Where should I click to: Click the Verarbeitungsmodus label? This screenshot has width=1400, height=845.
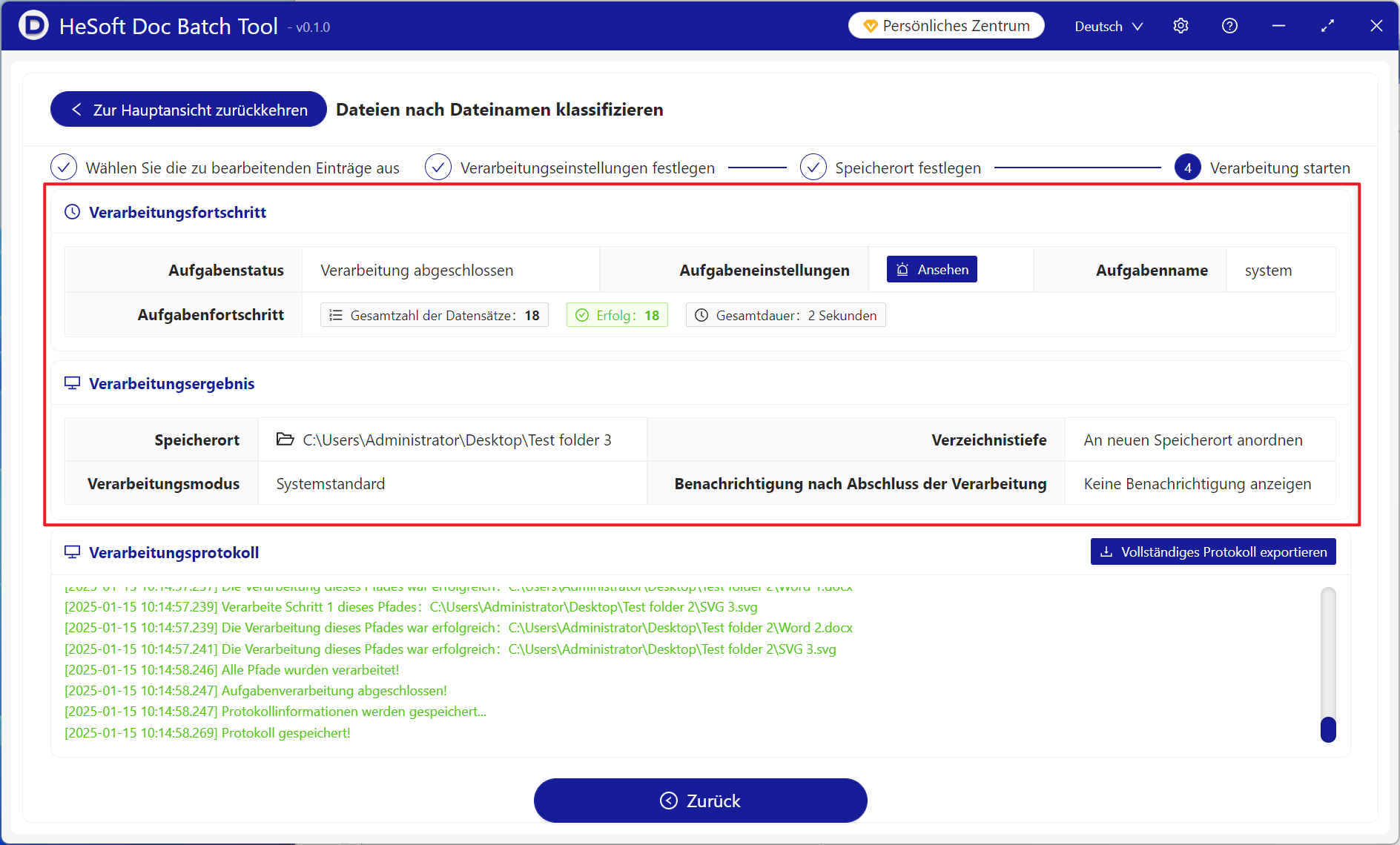[164, 484]
